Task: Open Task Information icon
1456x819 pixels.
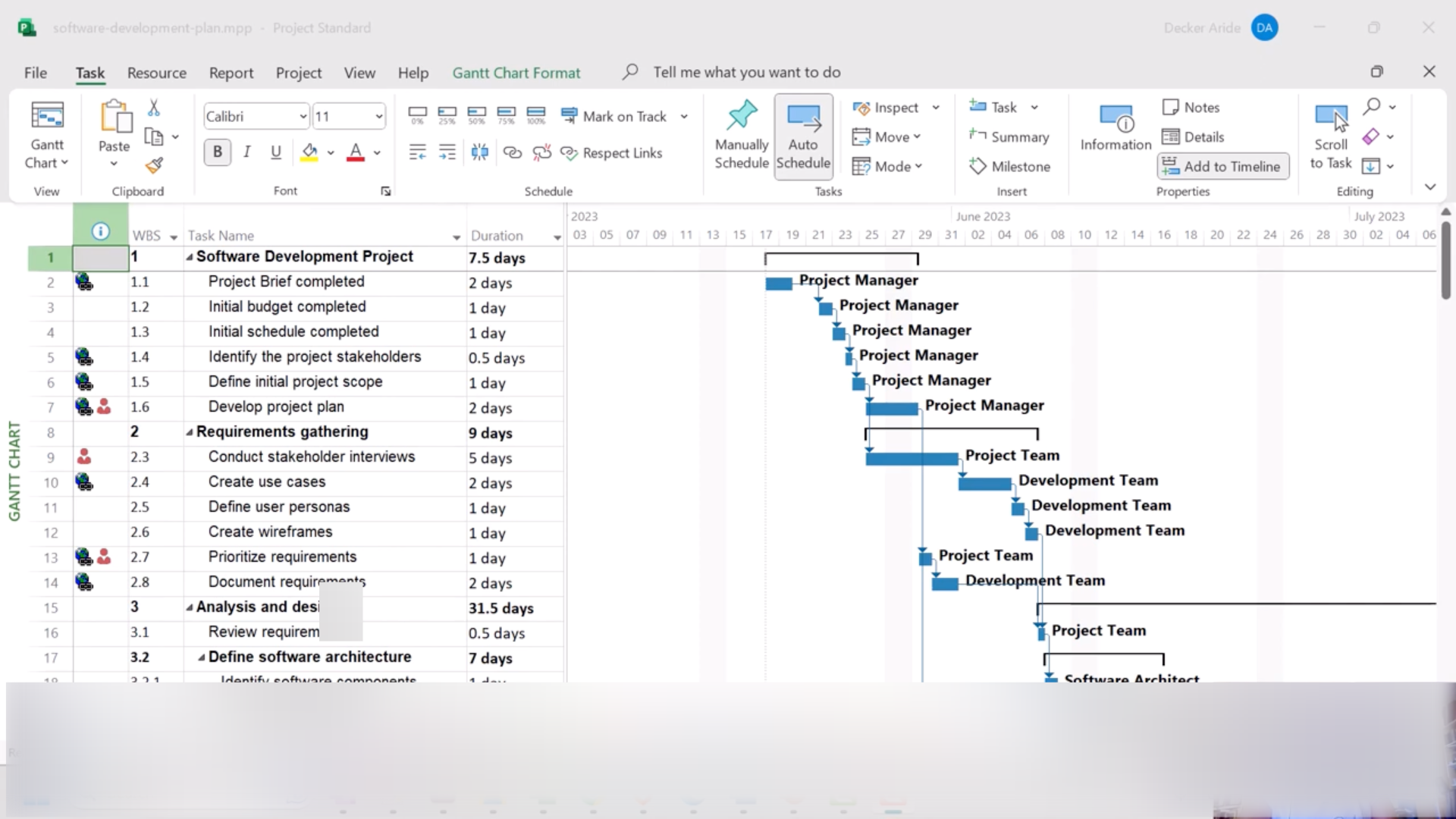Action: 1116,127
